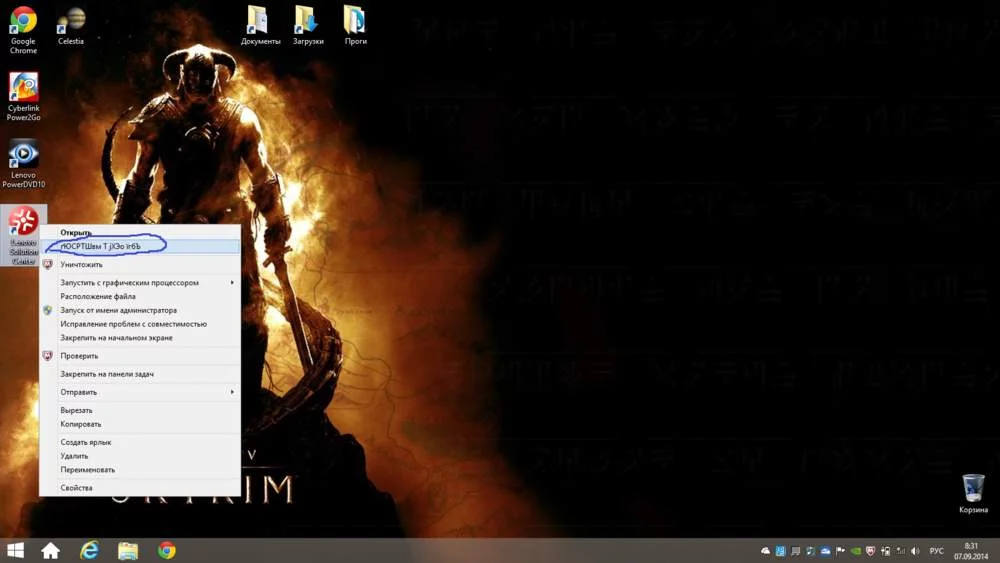Select Закрепить на панели задач
This screenshot has width=1000, height=563.
[140, 374]
